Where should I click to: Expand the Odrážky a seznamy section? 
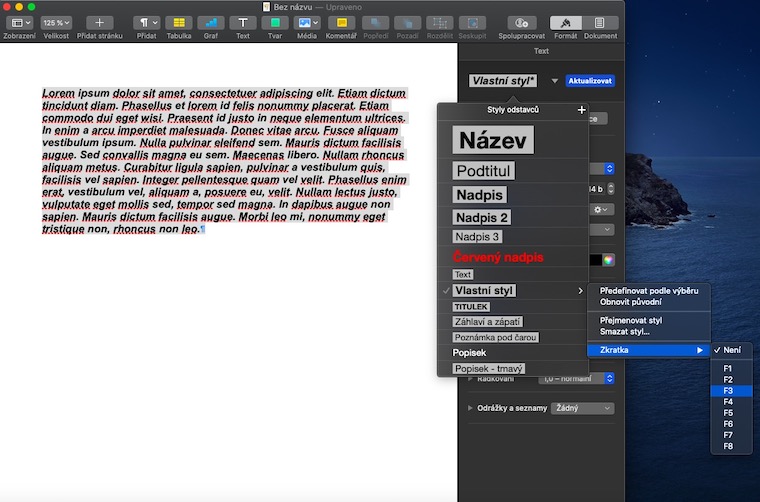(x=470, y=408)
